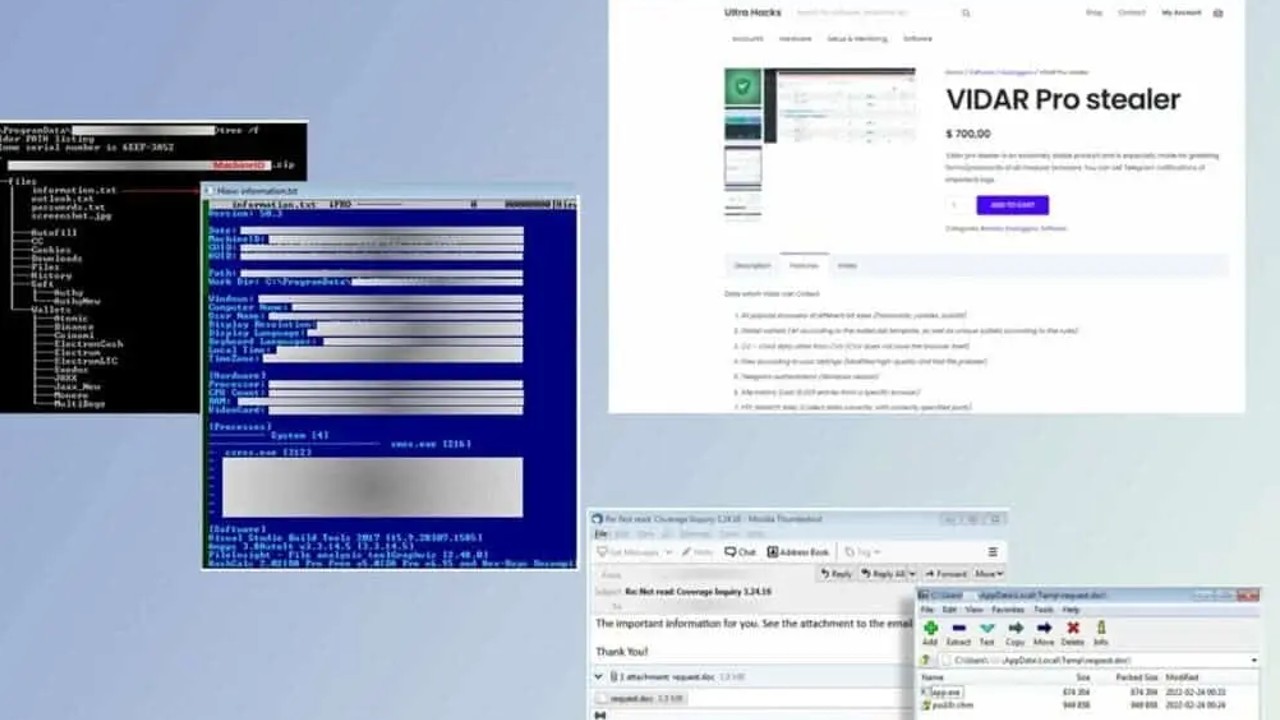Click the Thunderbird hamburger menu icon
The image size is (1280, 720).
coord(993,552)
